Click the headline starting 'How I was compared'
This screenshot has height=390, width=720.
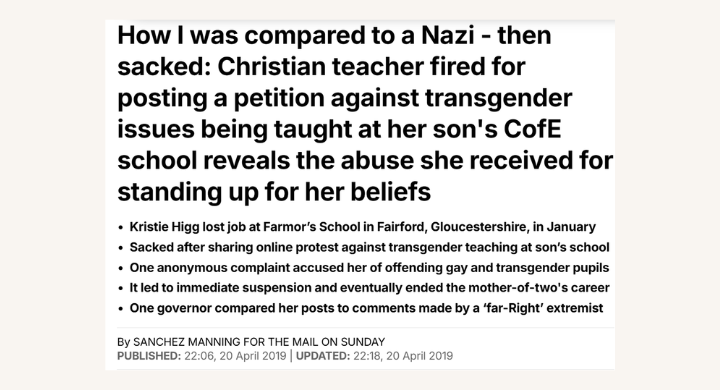click(x=365, y=113)
